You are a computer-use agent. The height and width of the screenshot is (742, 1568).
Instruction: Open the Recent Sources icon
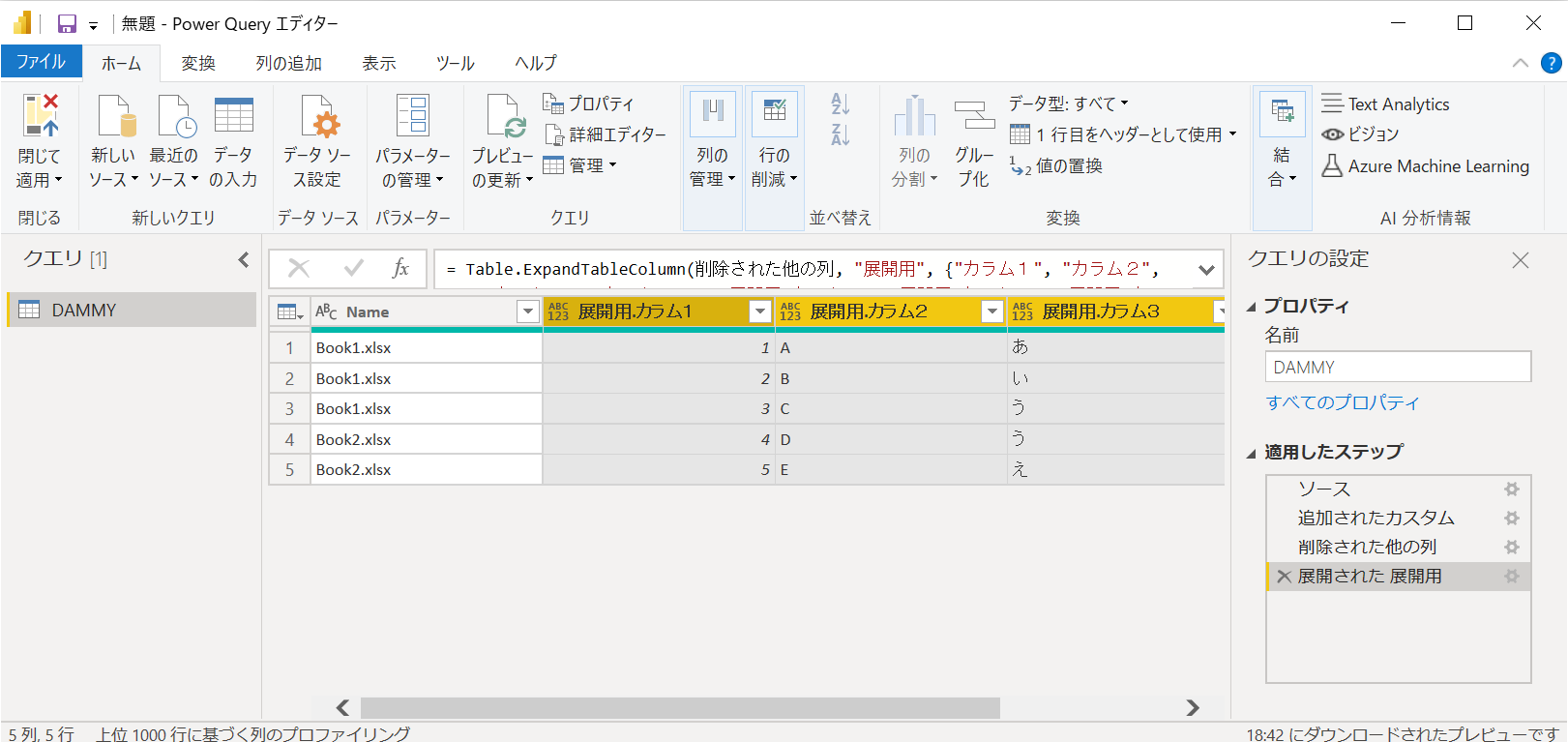[x=176, y=116]
